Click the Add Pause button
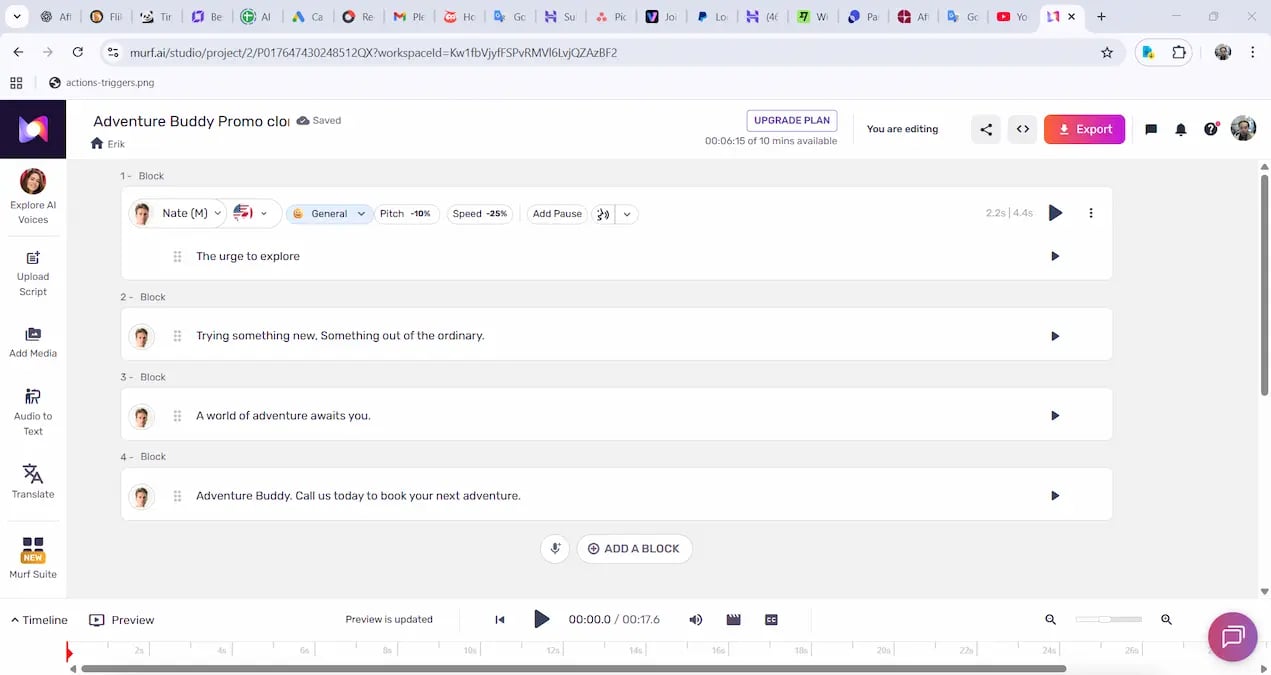Viewport: 1271px width, 675px height. (557, 214)
